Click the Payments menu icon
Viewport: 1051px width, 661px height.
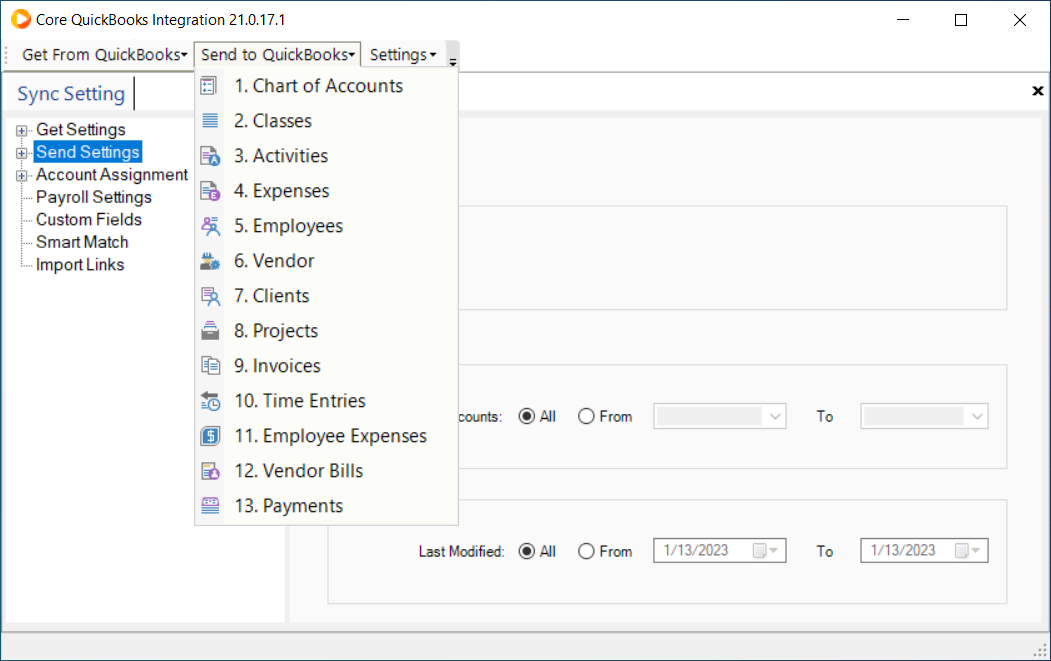(x=210, y=505)
